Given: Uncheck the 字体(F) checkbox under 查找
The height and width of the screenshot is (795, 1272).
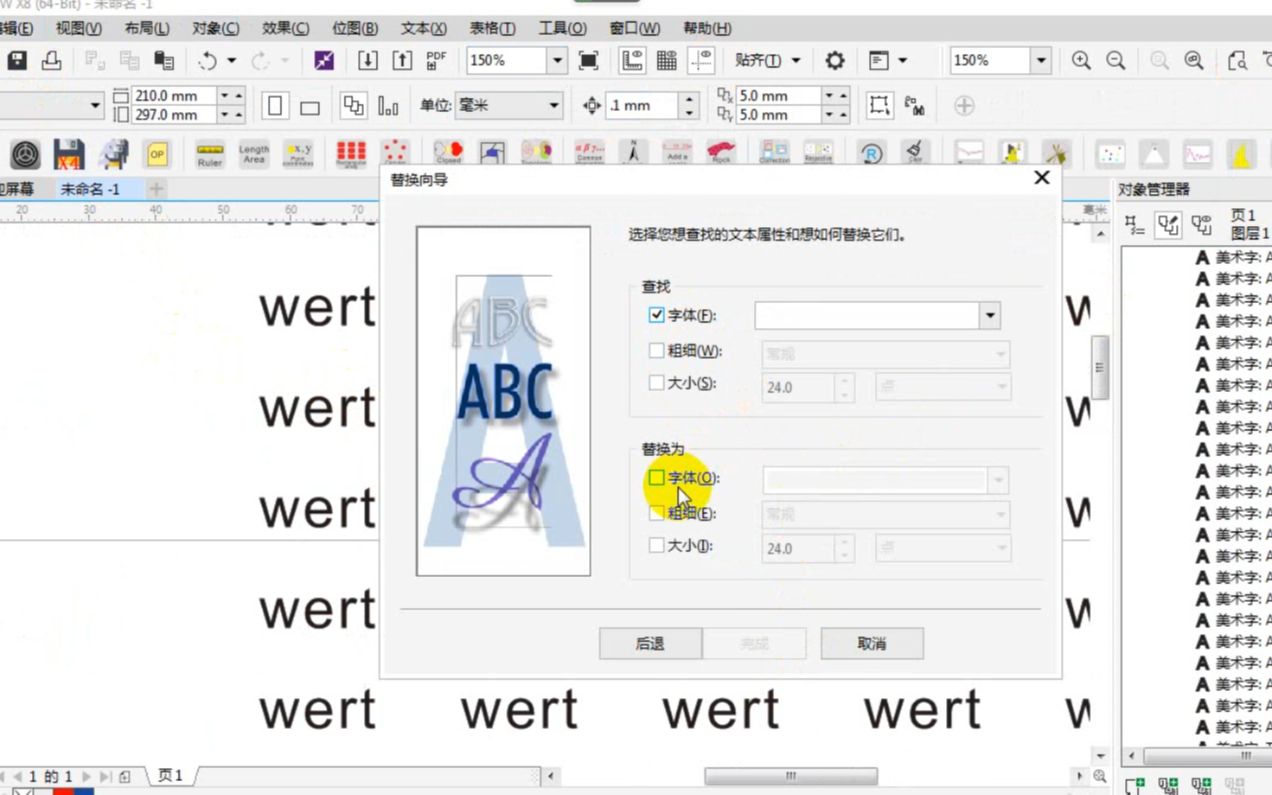Looking at the screenshot, I should pyautogui.click(x=657, y=314).
